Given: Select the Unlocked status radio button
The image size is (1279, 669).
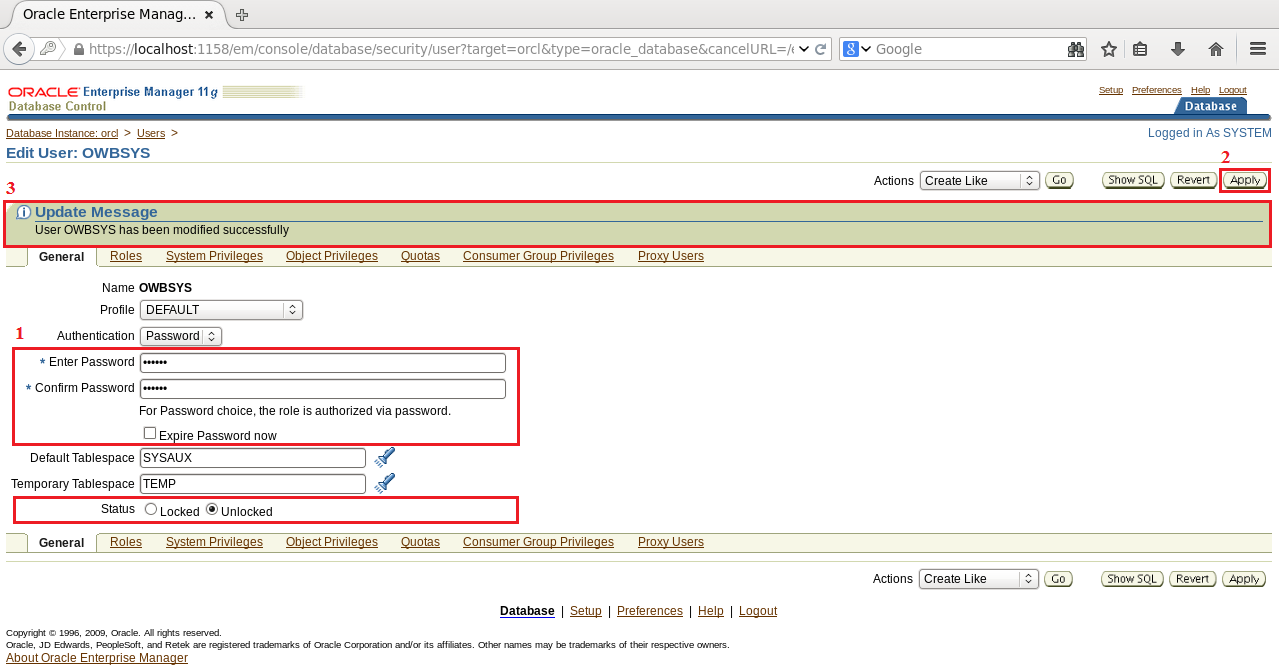Looking at the screenshot, I should (x=212, y=509).
